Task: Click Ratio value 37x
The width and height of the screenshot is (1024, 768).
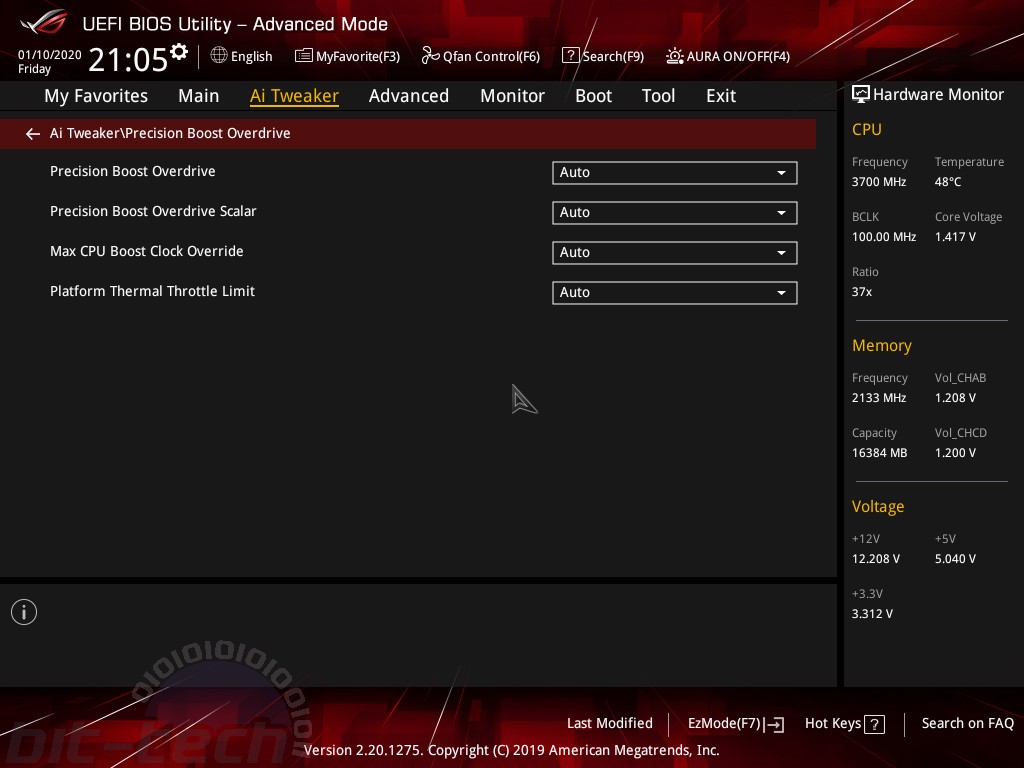Action: [861, 291]
